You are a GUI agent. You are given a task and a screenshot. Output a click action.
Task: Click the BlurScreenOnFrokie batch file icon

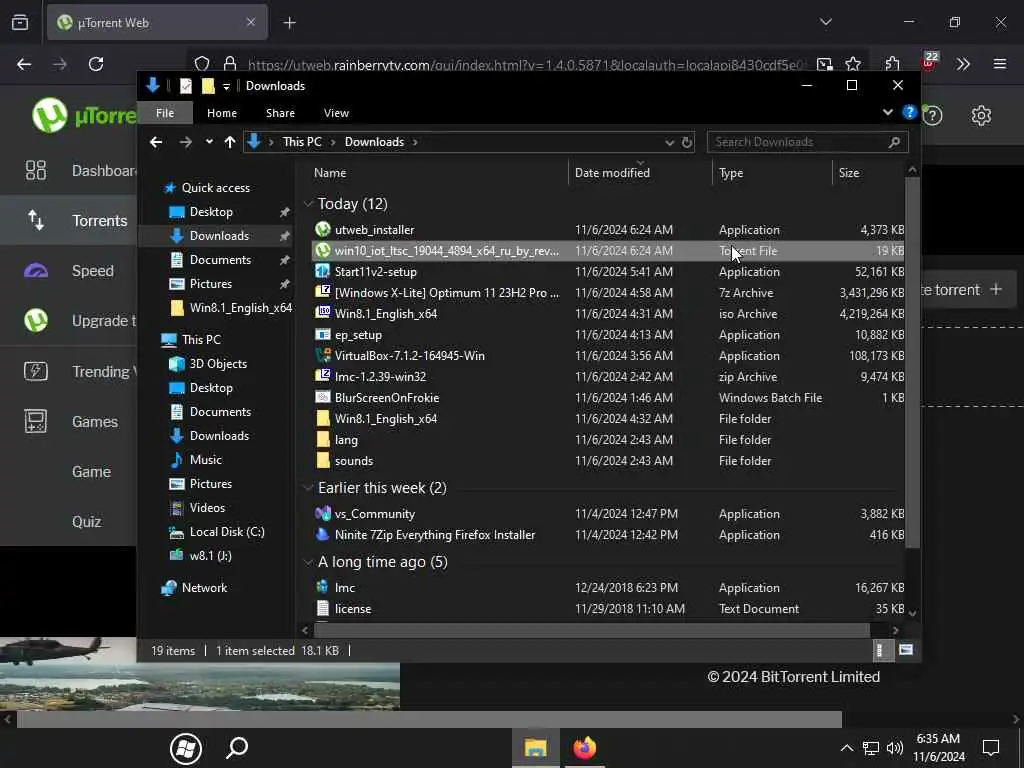tap(323, 397)
